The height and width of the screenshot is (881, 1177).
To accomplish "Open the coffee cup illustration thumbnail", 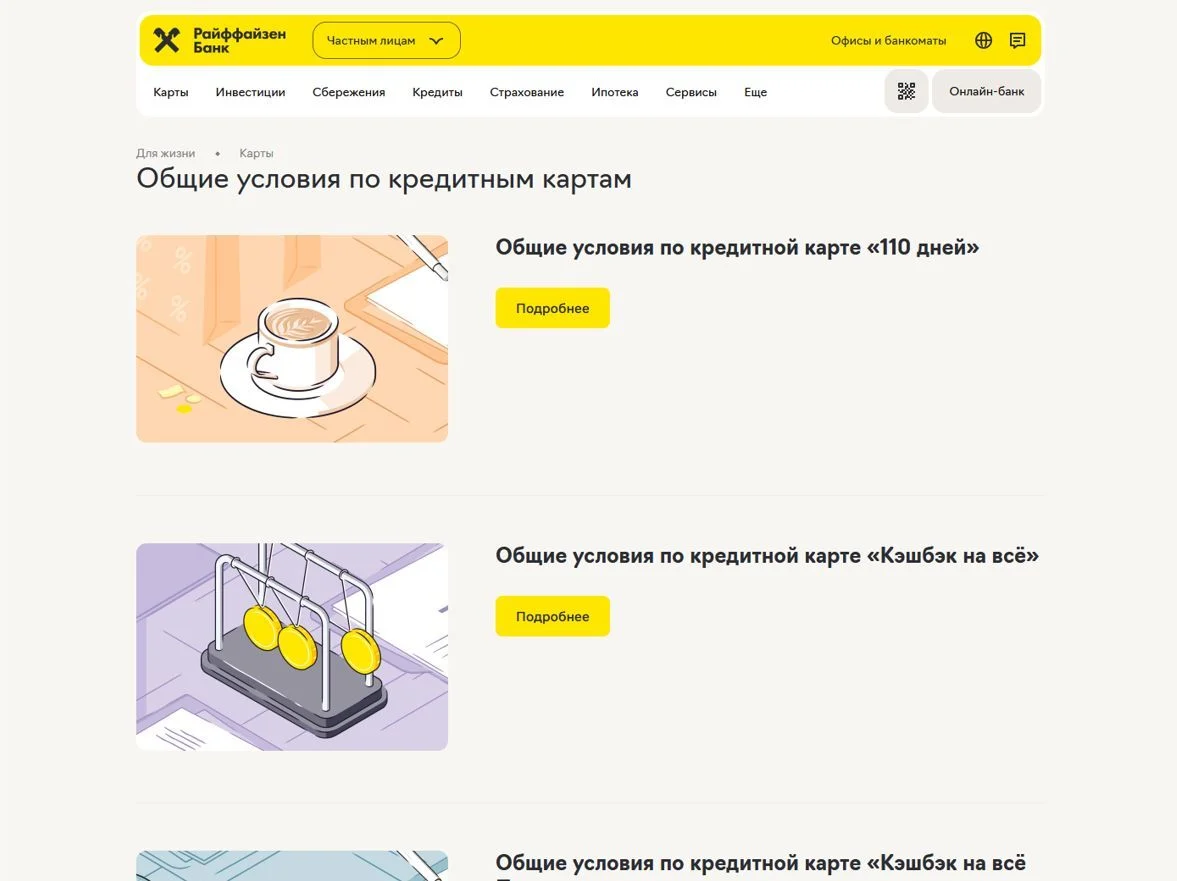I will (x=292, y=338).
